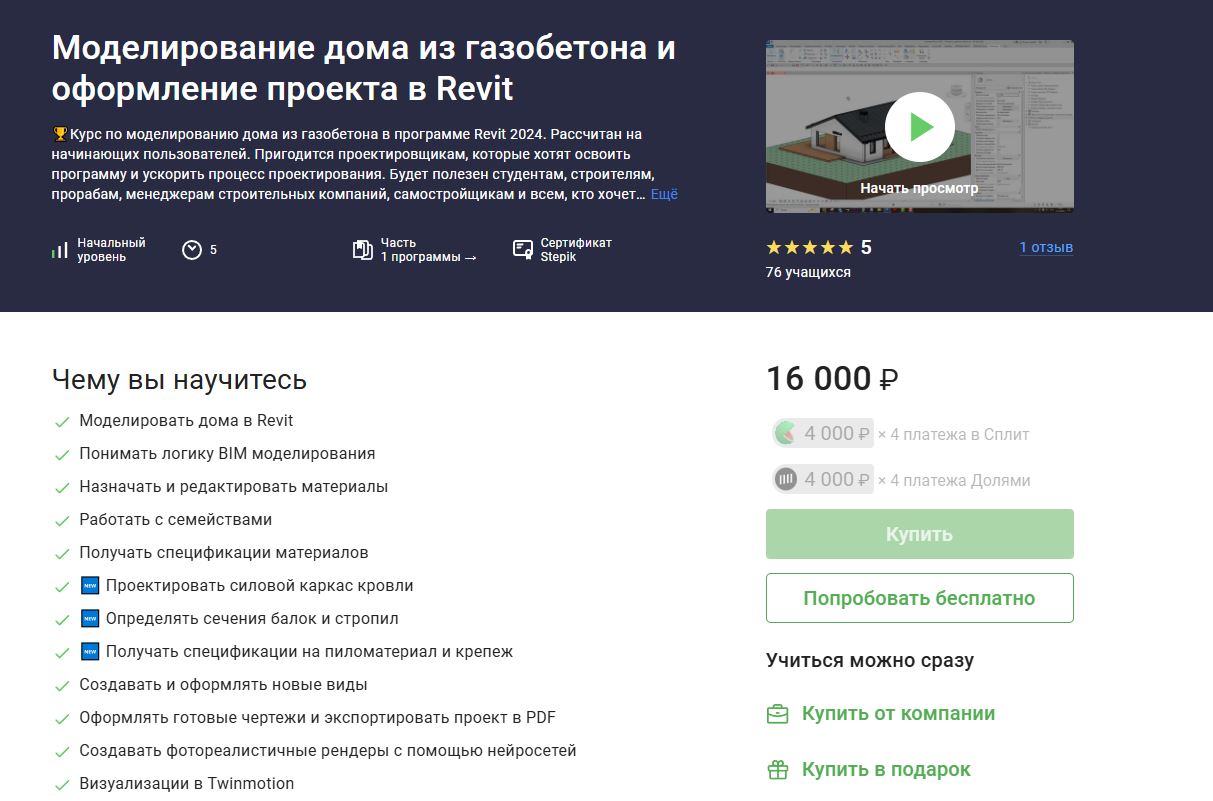The height and width of the screenshot is (801, 1213).
Task: Click the briefcase icon next to 'Купить от компании'
Action: [x=777, y=713]
